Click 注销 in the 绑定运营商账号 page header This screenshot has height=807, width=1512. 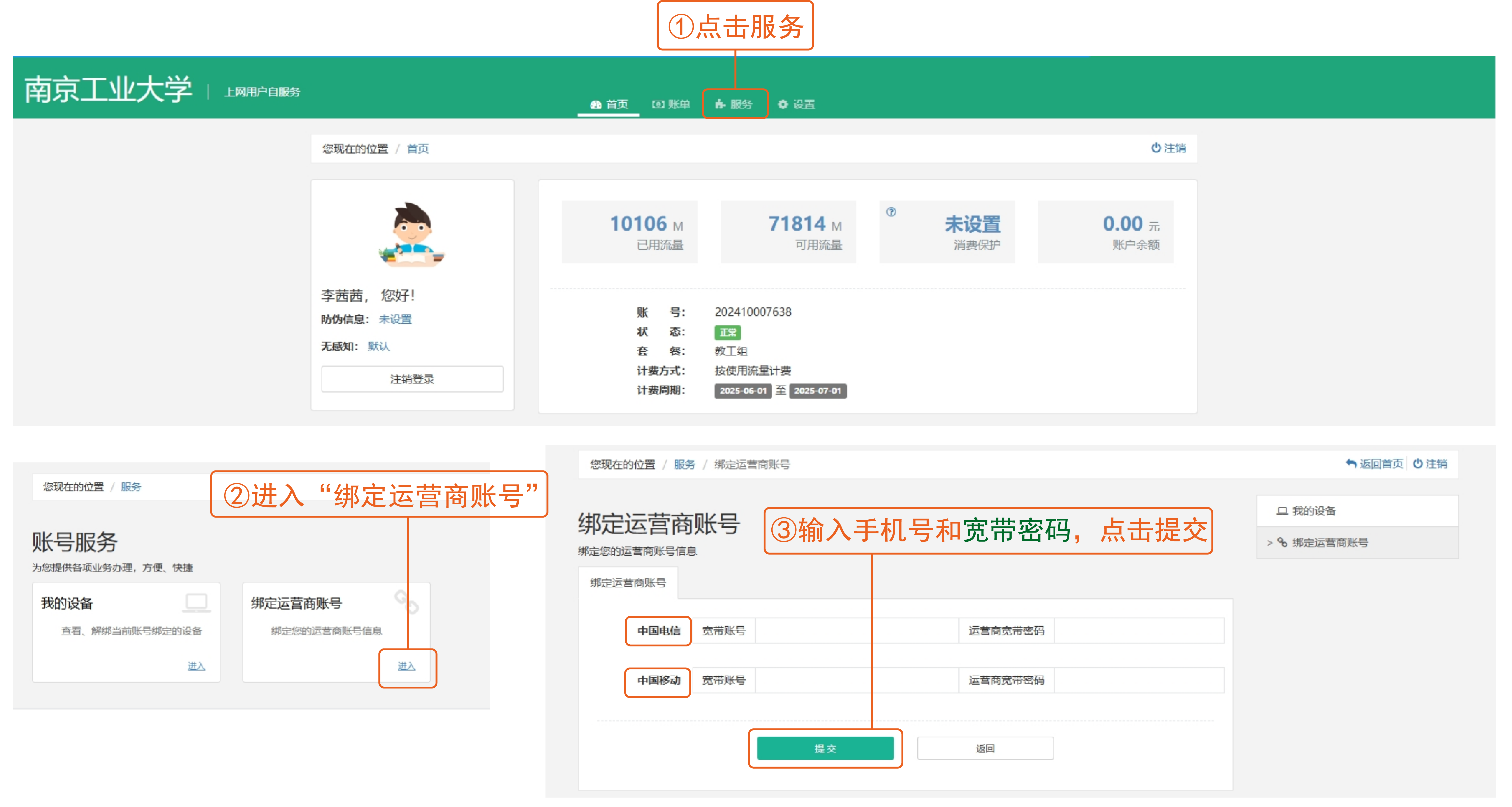click(1436, 464)
